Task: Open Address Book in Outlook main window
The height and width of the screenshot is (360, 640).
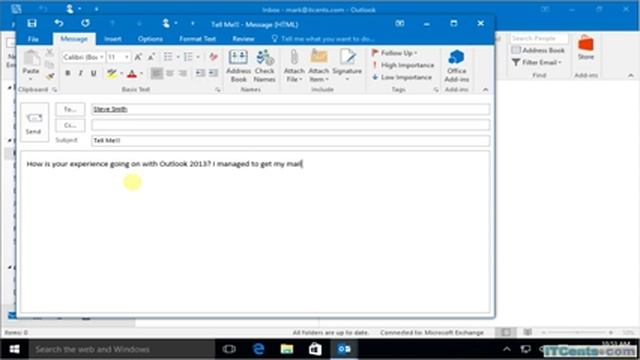Action: pos(538,50)
